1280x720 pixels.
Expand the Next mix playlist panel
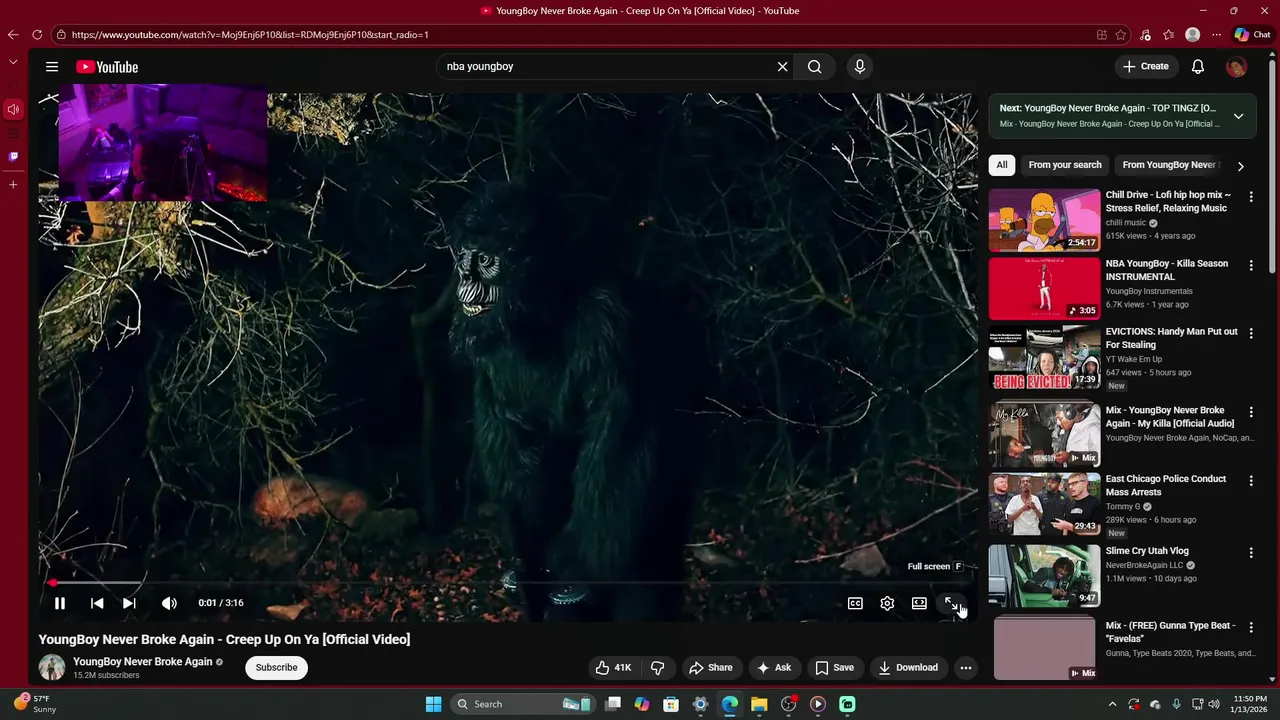(1238, 116)
